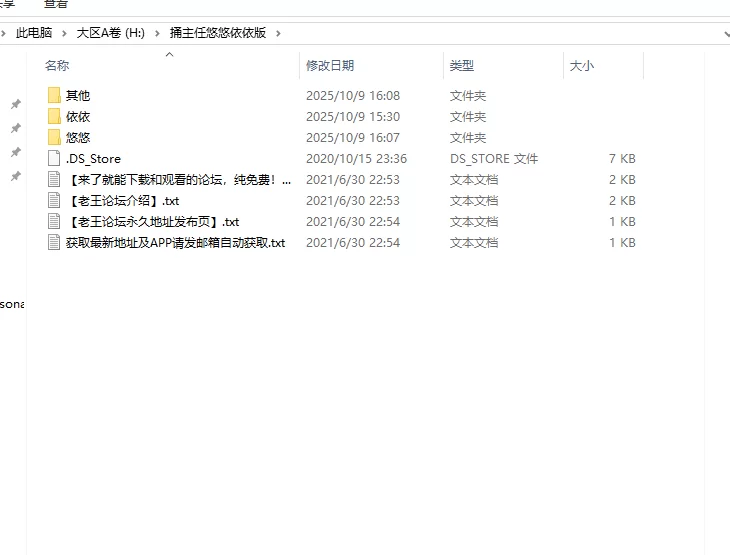Expand chevron after 捅主任悠悠依依版 in address bar
730x555 pixels.
click(278, 33)
